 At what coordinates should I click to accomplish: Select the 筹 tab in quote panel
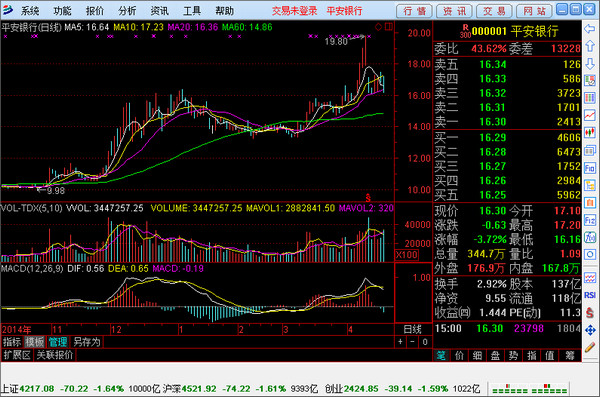click(570, 356)
